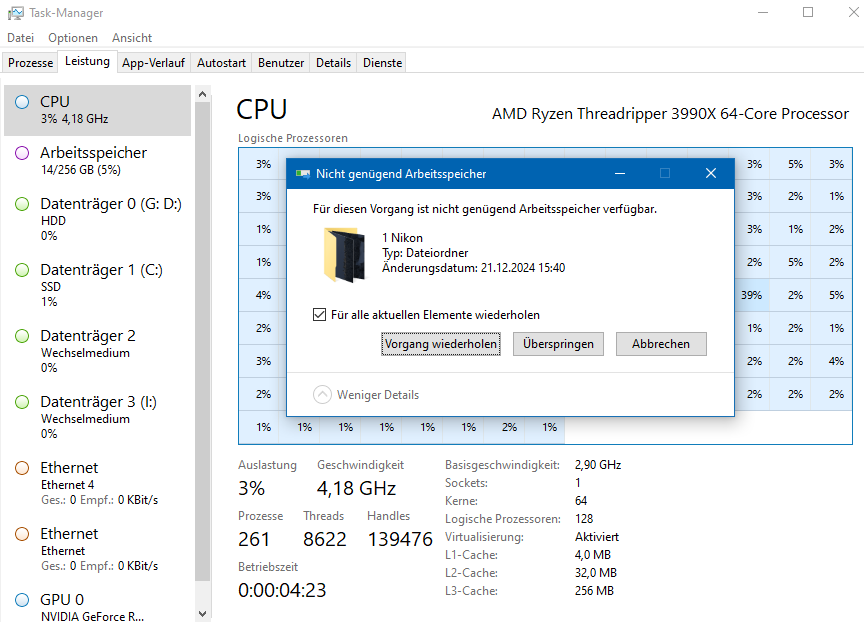
Task: Click the sidebar vertical scrollbar thumb
Action: tap(202, 342)
